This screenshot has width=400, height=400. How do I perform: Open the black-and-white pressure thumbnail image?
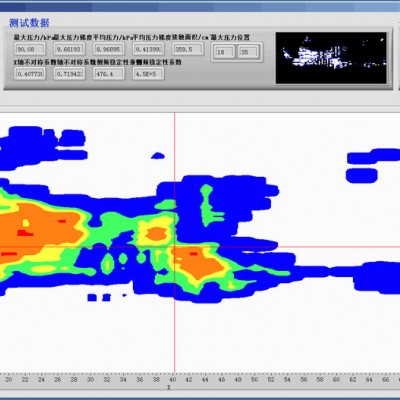pyautogui.click(x=331, y=58)
